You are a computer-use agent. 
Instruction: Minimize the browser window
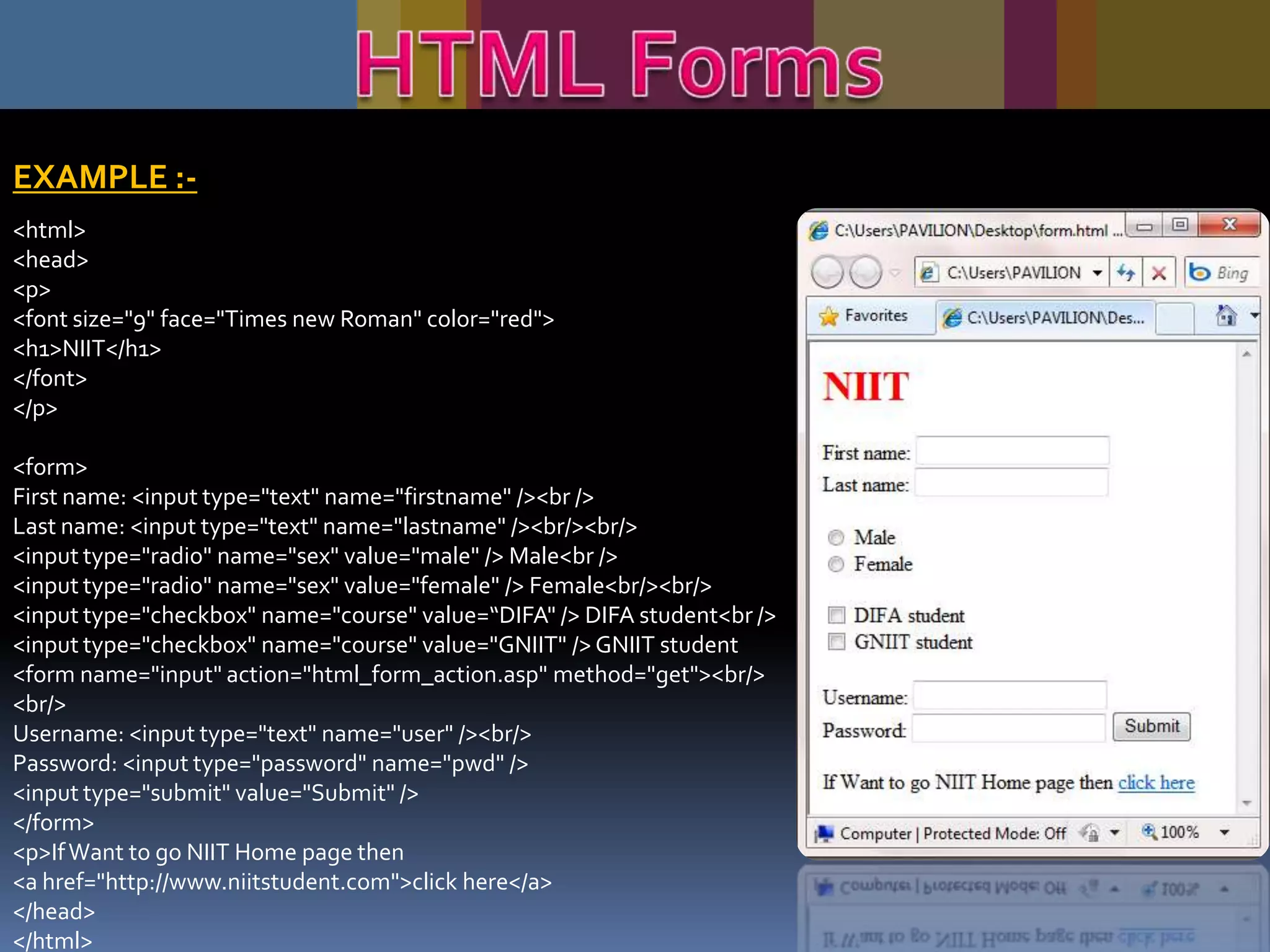point(1145,226)
